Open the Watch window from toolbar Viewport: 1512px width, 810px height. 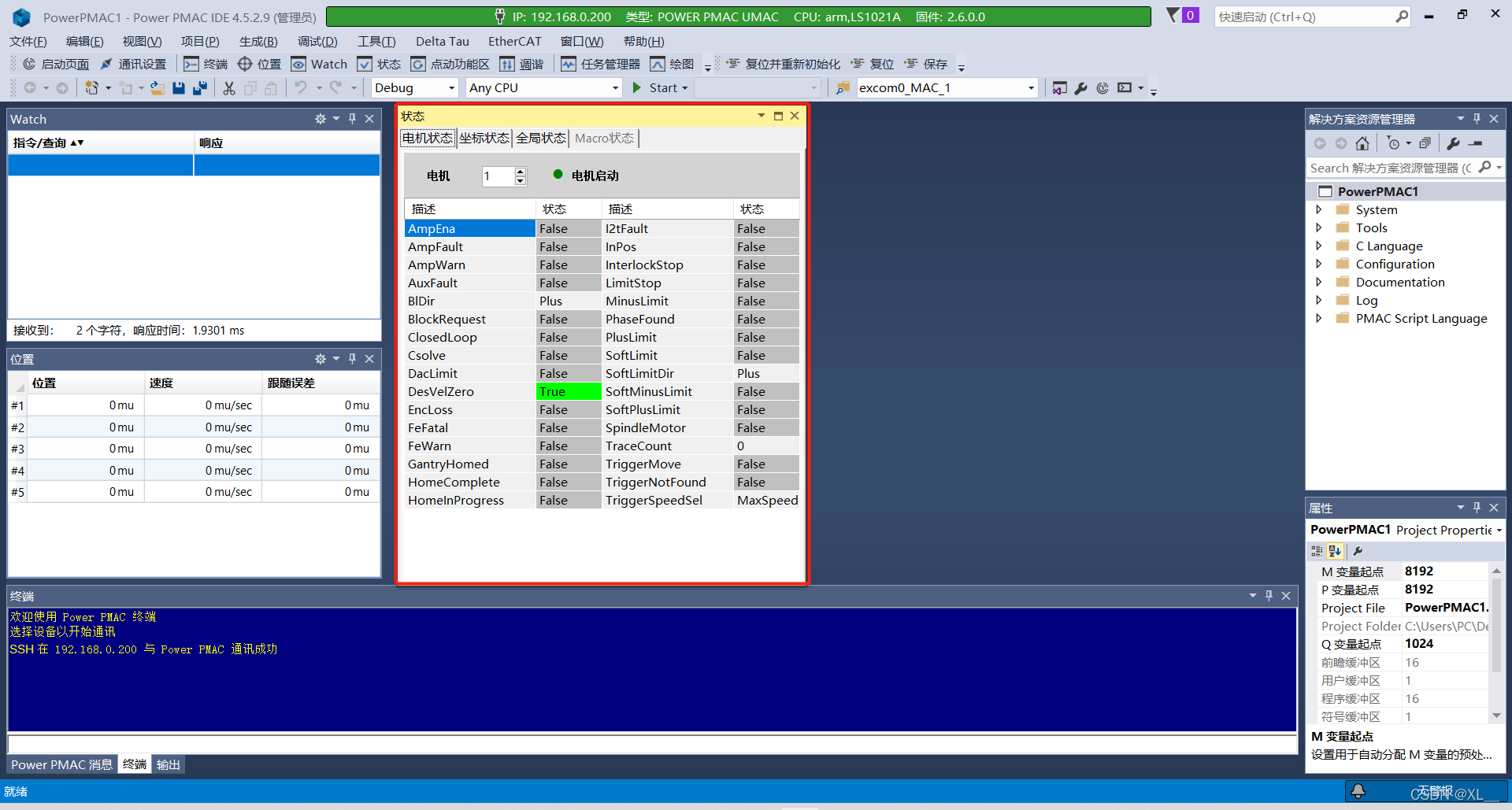pos(319,65)
